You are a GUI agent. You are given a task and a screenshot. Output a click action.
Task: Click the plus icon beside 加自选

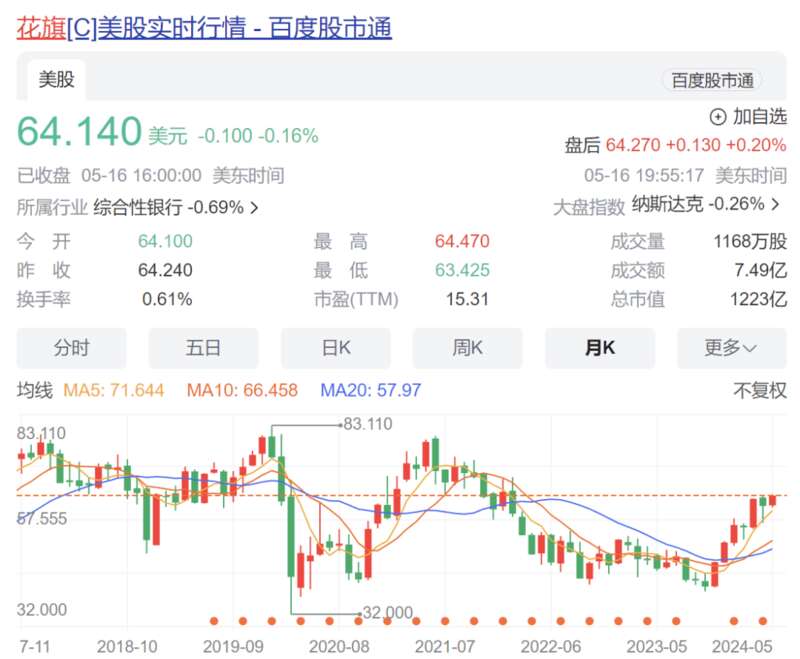tap(718, 117)
